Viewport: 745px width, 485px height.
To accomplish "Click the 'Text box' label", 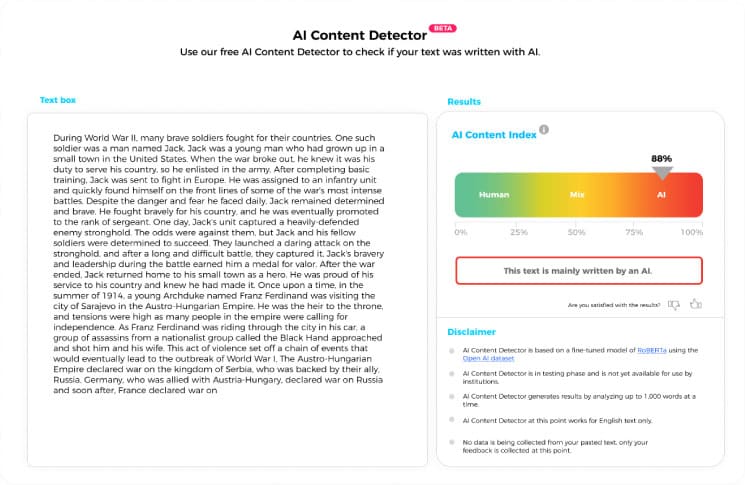I will 58,100.
